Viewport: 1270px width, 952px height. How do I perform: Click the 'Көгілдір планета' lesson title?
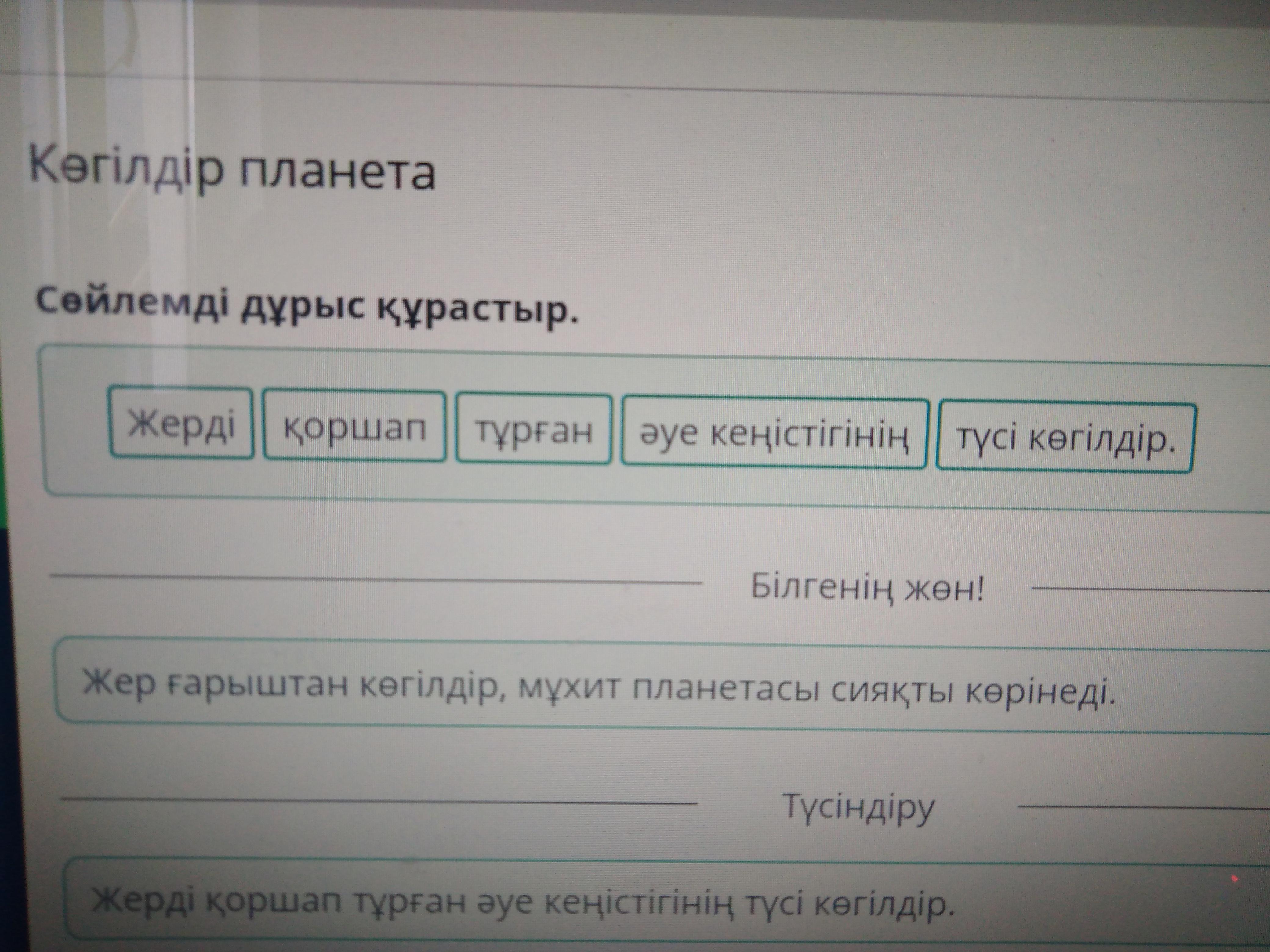(232, 171)
